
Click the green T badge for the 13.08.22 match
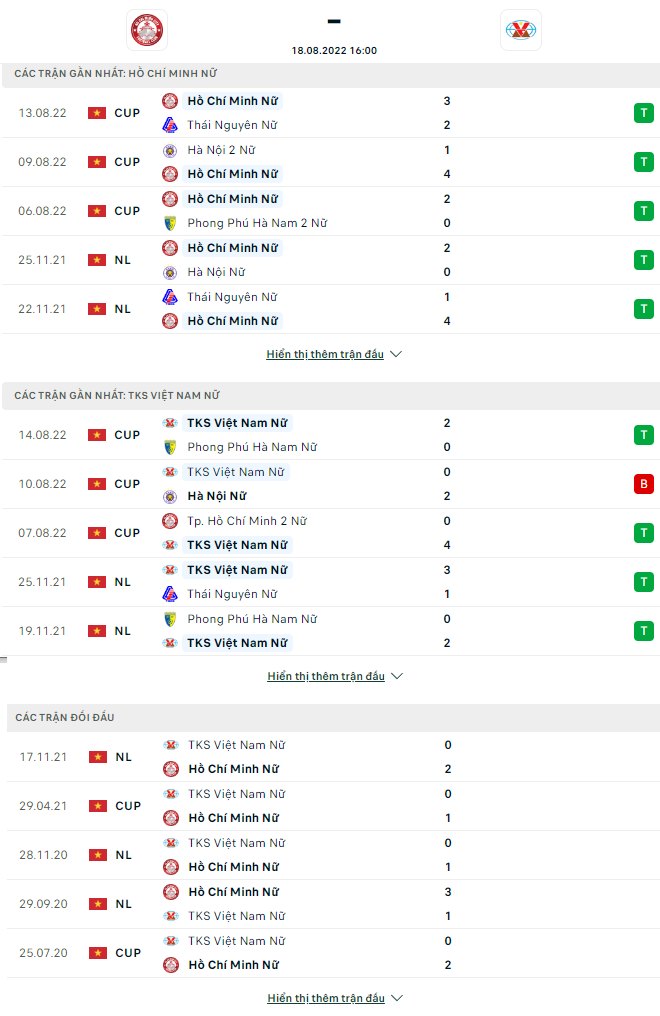pos(643,113)
